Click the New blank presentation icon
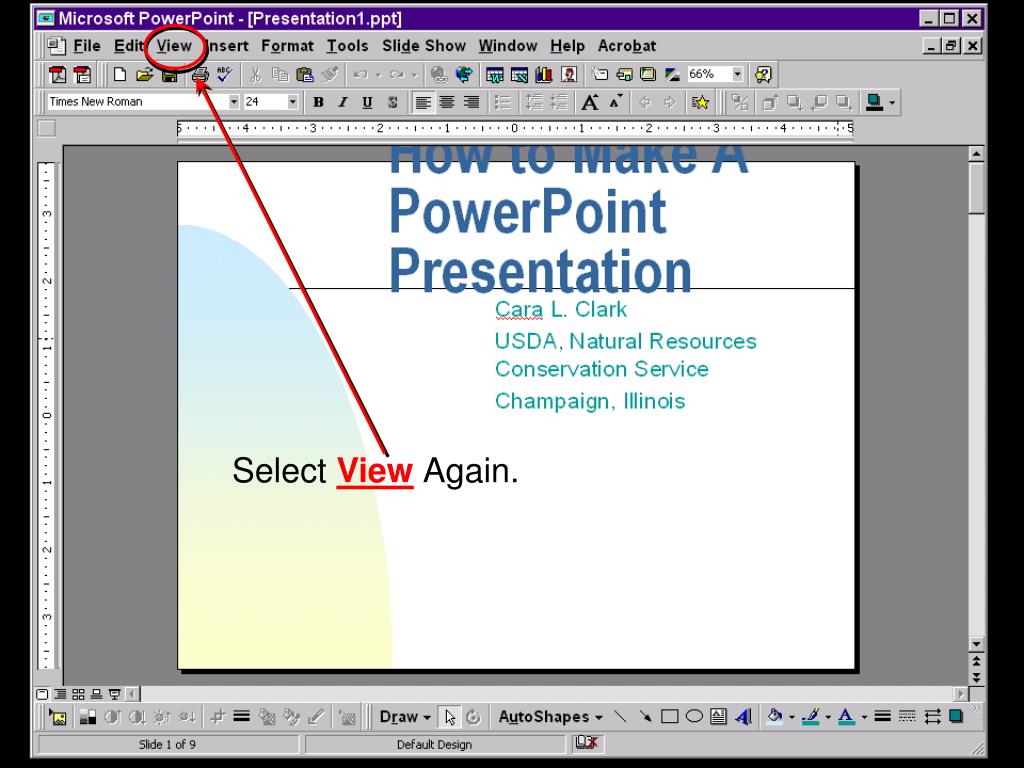 click(x=120, y=74)
